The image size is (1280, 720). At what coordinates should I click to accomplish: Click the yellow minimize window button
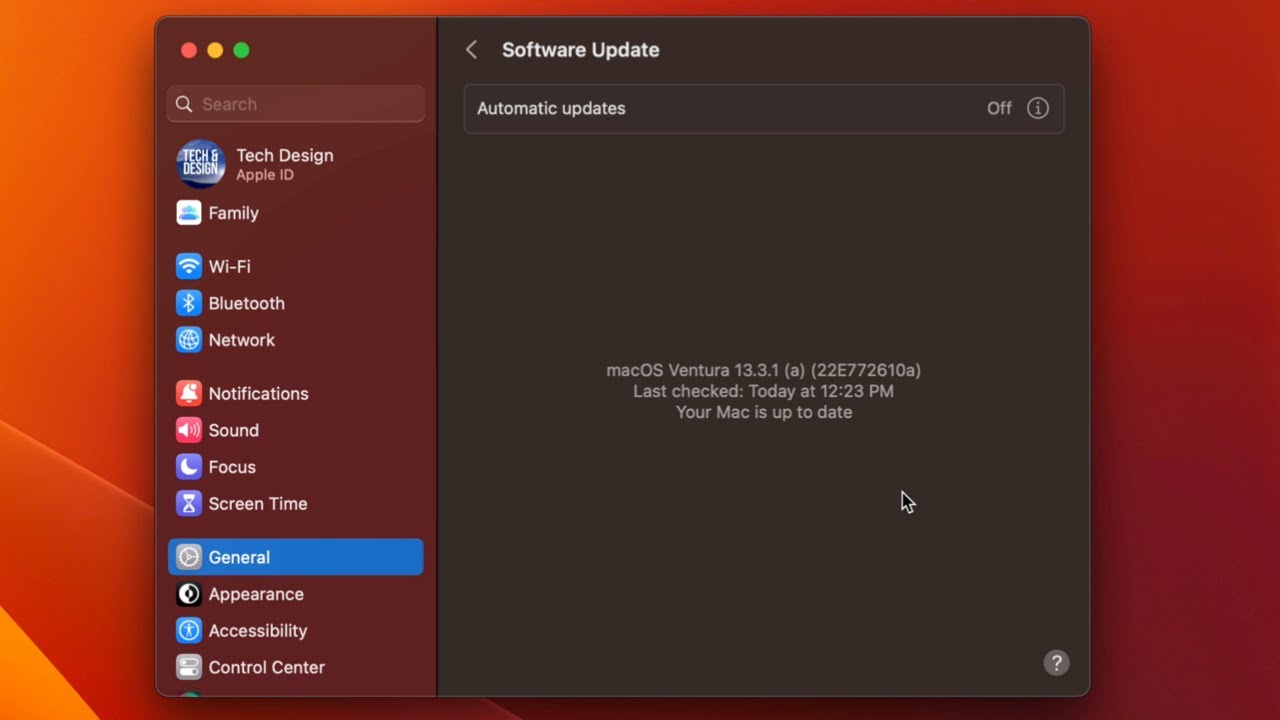point(215,50)
